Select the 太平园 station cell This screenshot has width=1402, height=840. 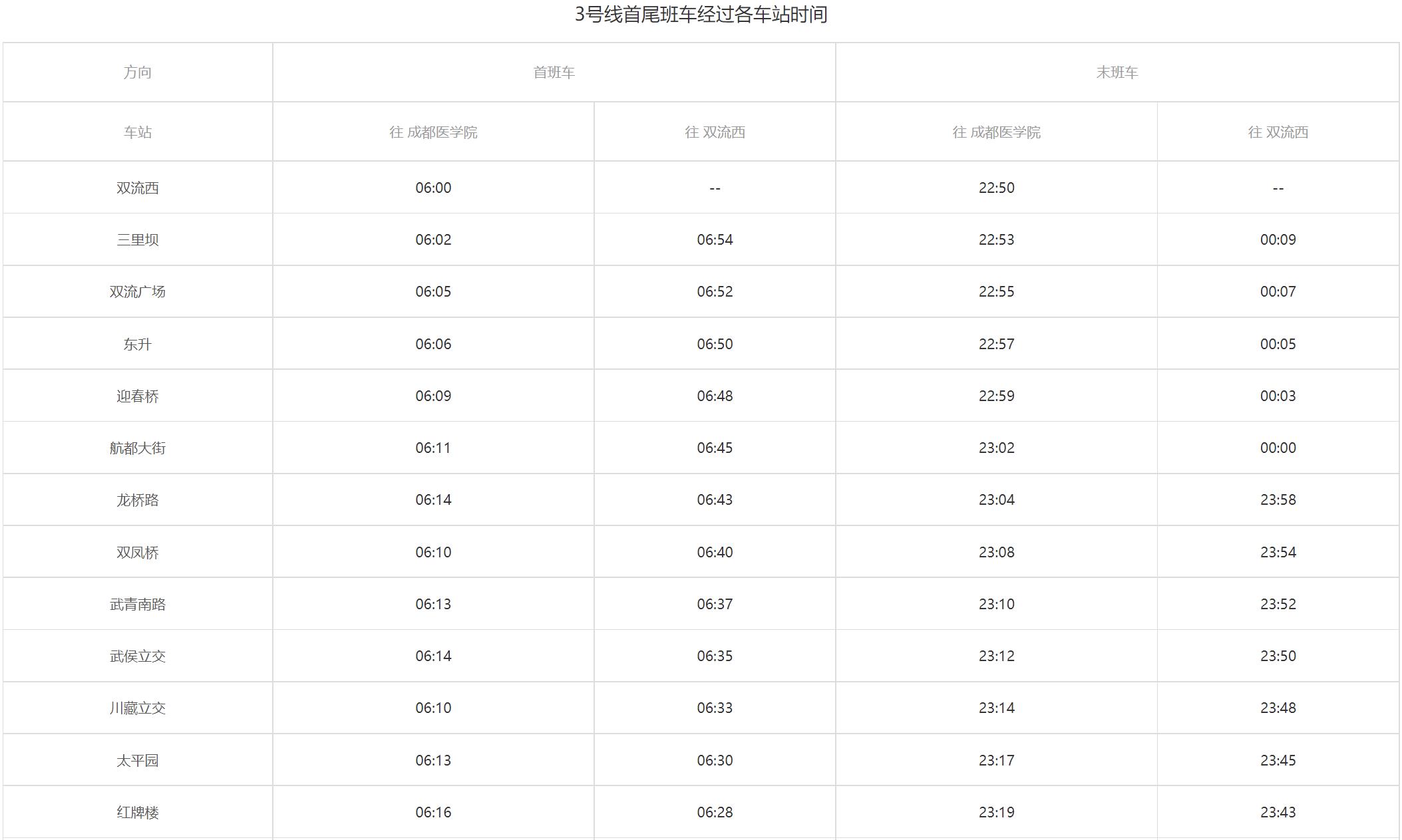click(x=138, y=760)
